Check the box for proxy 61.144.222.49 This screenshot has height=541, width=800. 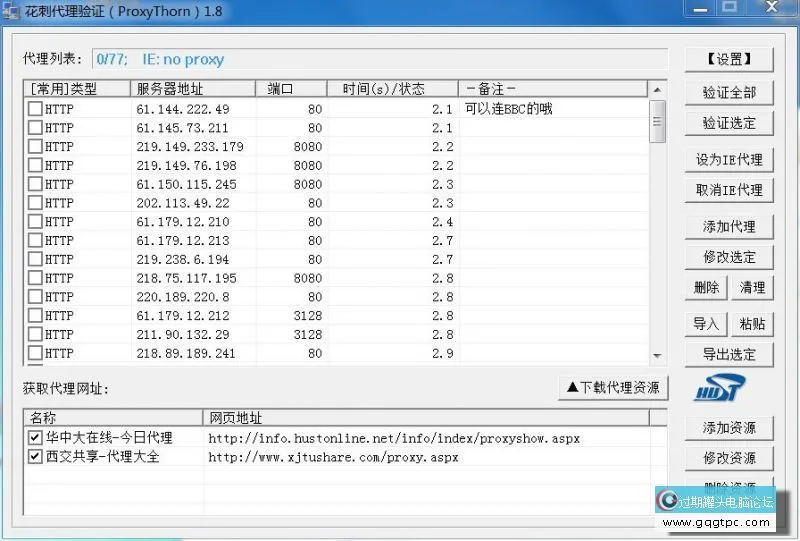pos(35,109)
